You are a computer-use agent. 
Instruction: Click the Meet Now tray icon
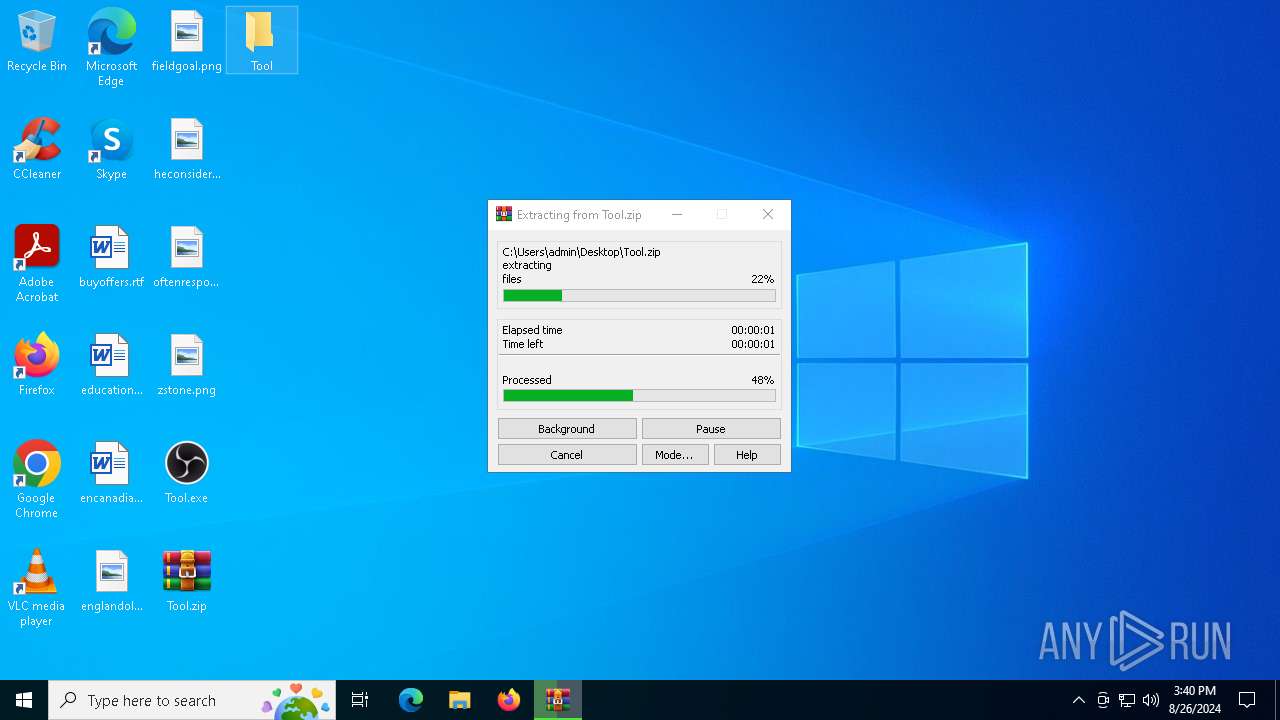(1103, 700)
